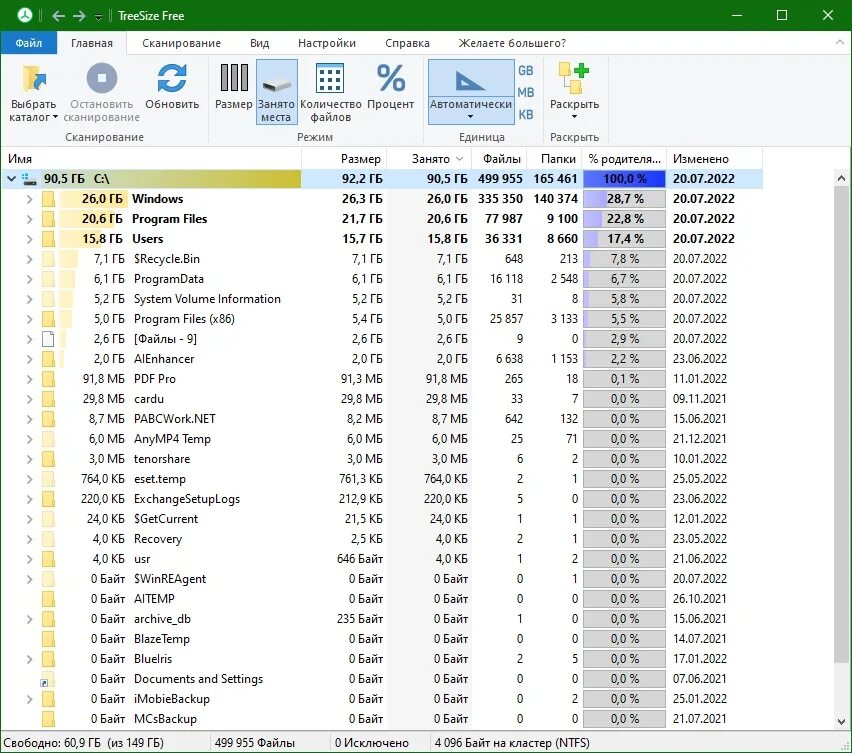The height and width of the screenshot is (753, 852).
Task: Click the Раскрыть expand icon
Action: [574, 78]
